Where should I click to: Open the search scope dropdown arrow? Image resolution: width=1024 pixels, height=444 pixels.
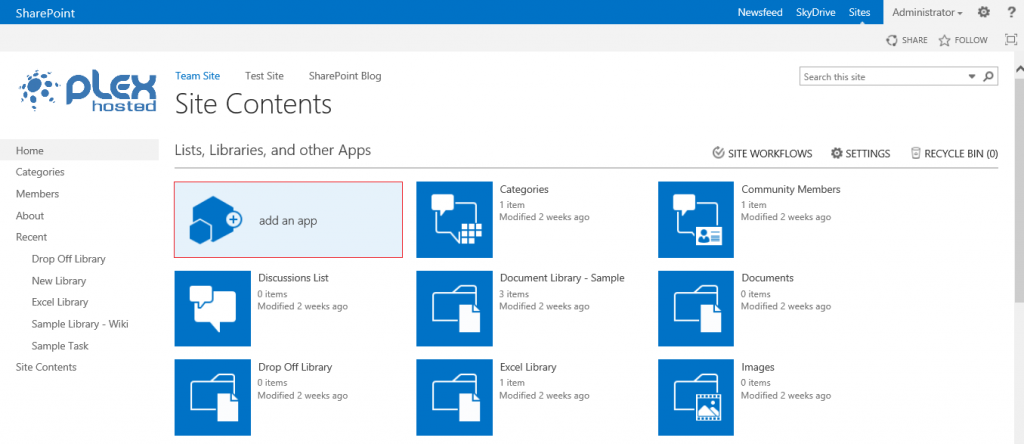pos(971,77)
